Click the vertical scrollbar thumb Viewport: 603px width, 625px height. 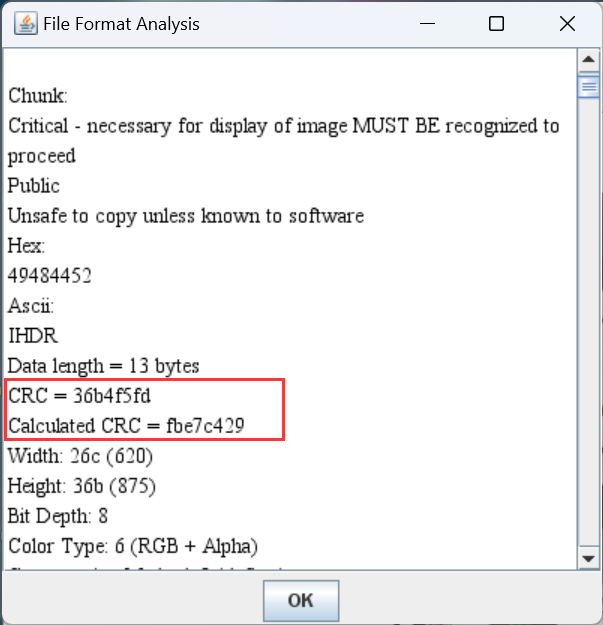589,87
